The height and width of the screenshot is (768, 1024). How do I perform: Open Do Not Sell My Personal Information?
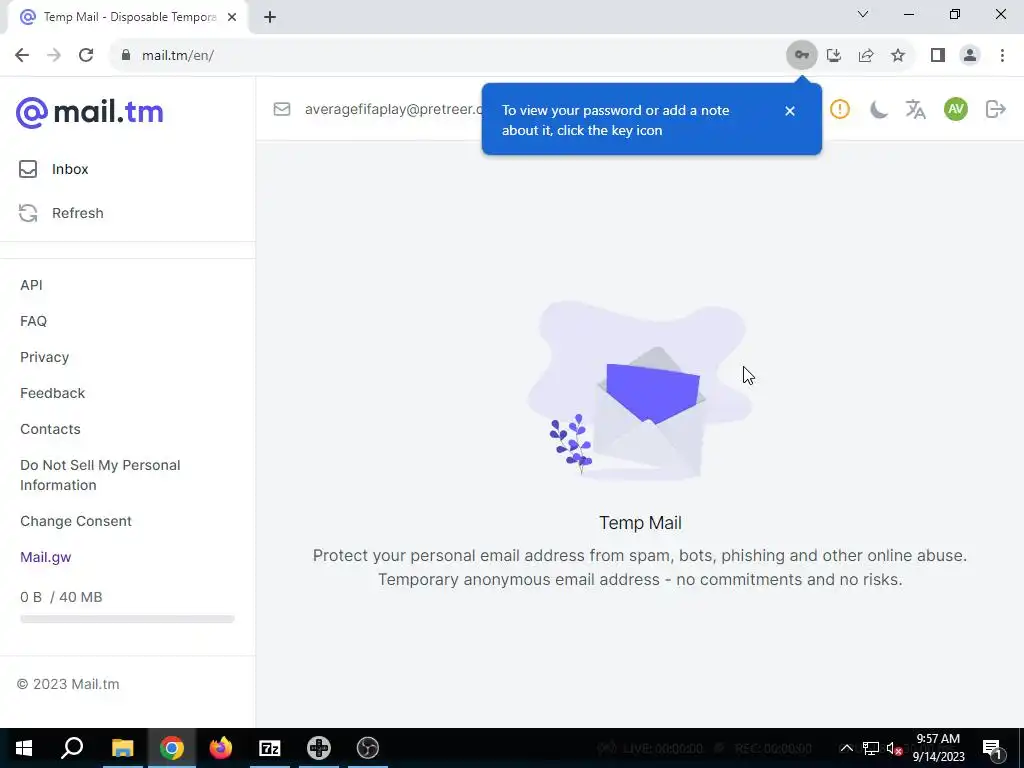[x=100, y=475]
